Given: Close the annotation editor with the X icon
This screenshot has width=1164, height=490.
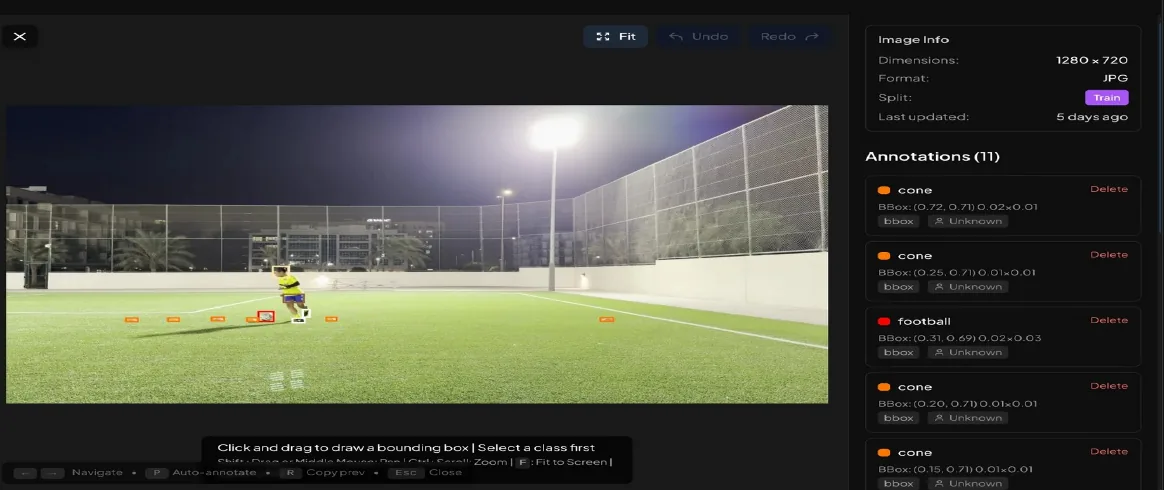Looking at the screenshot, I should (20, 36).
